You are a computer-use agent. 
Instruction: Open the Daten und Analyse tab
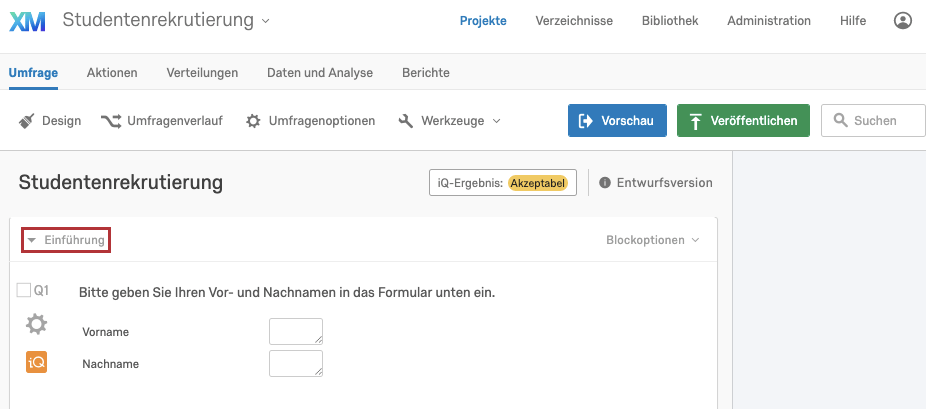coord(319,72)
